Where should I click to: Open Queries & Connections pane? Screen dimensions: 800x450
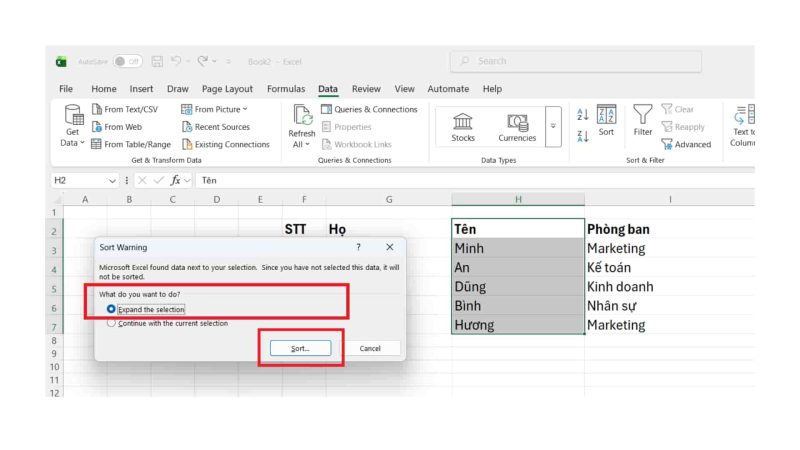[x=369, y=109]
